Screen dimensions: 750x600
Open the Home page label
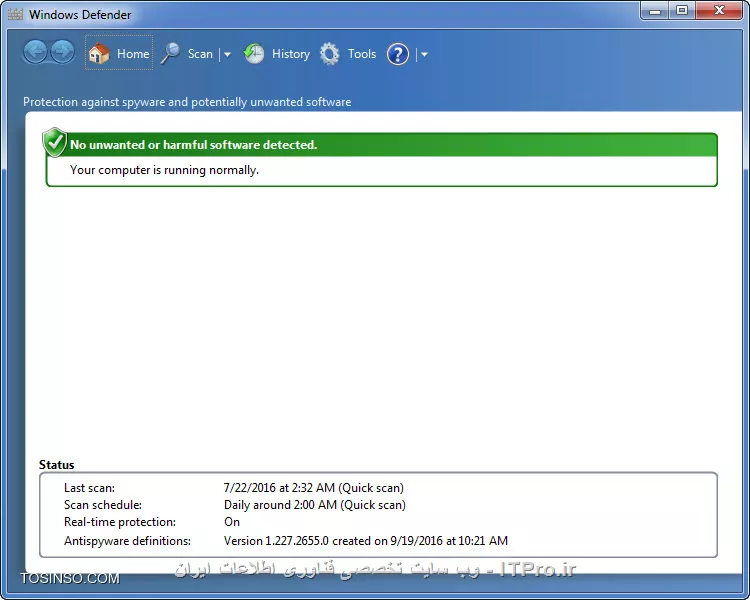pyautogui.click(x=133, y=54)
